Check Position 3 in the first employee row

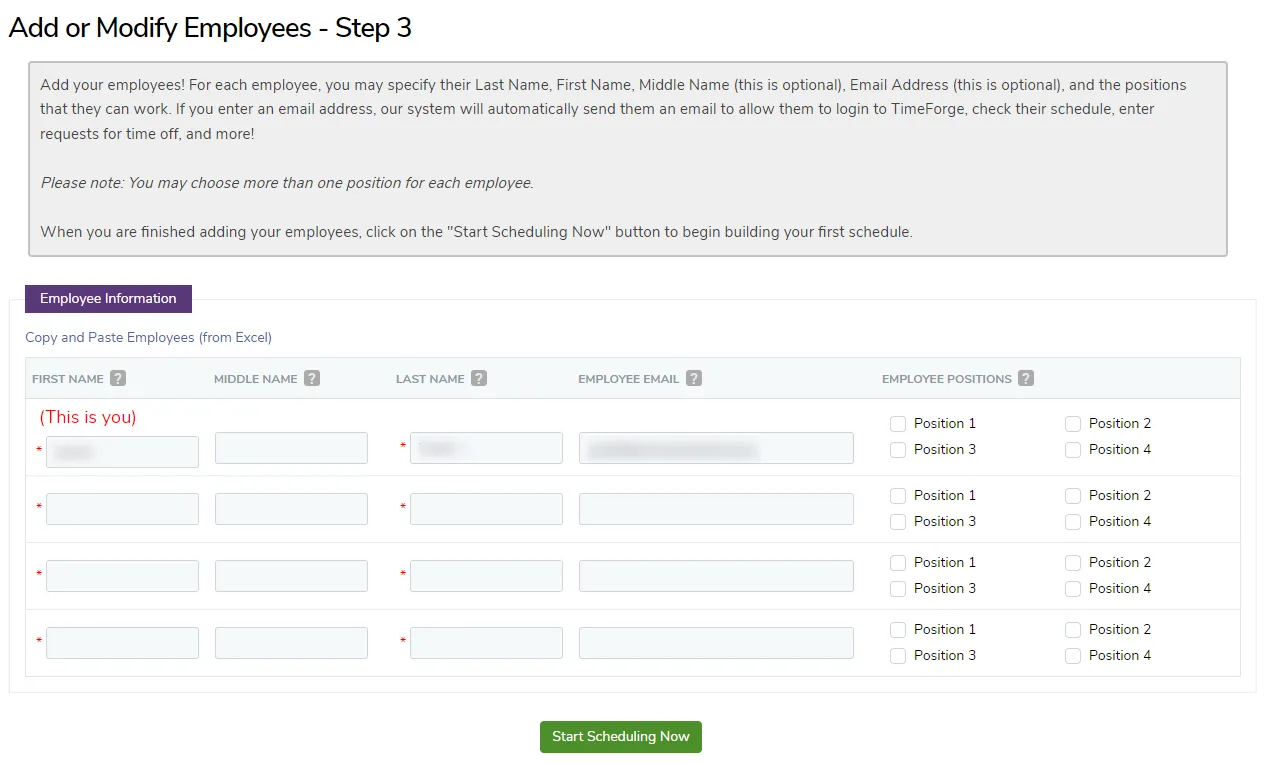click(898, 450)
